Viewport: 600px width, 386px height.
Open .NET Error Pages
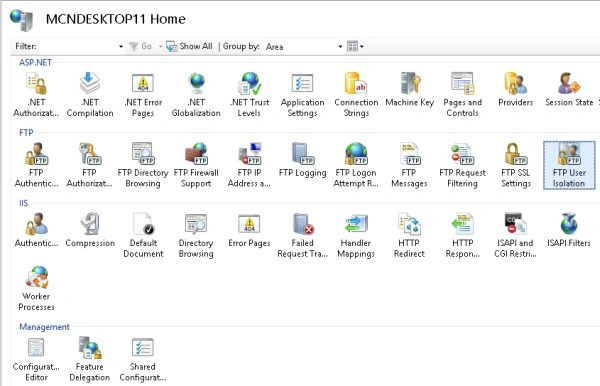(143, 94)
